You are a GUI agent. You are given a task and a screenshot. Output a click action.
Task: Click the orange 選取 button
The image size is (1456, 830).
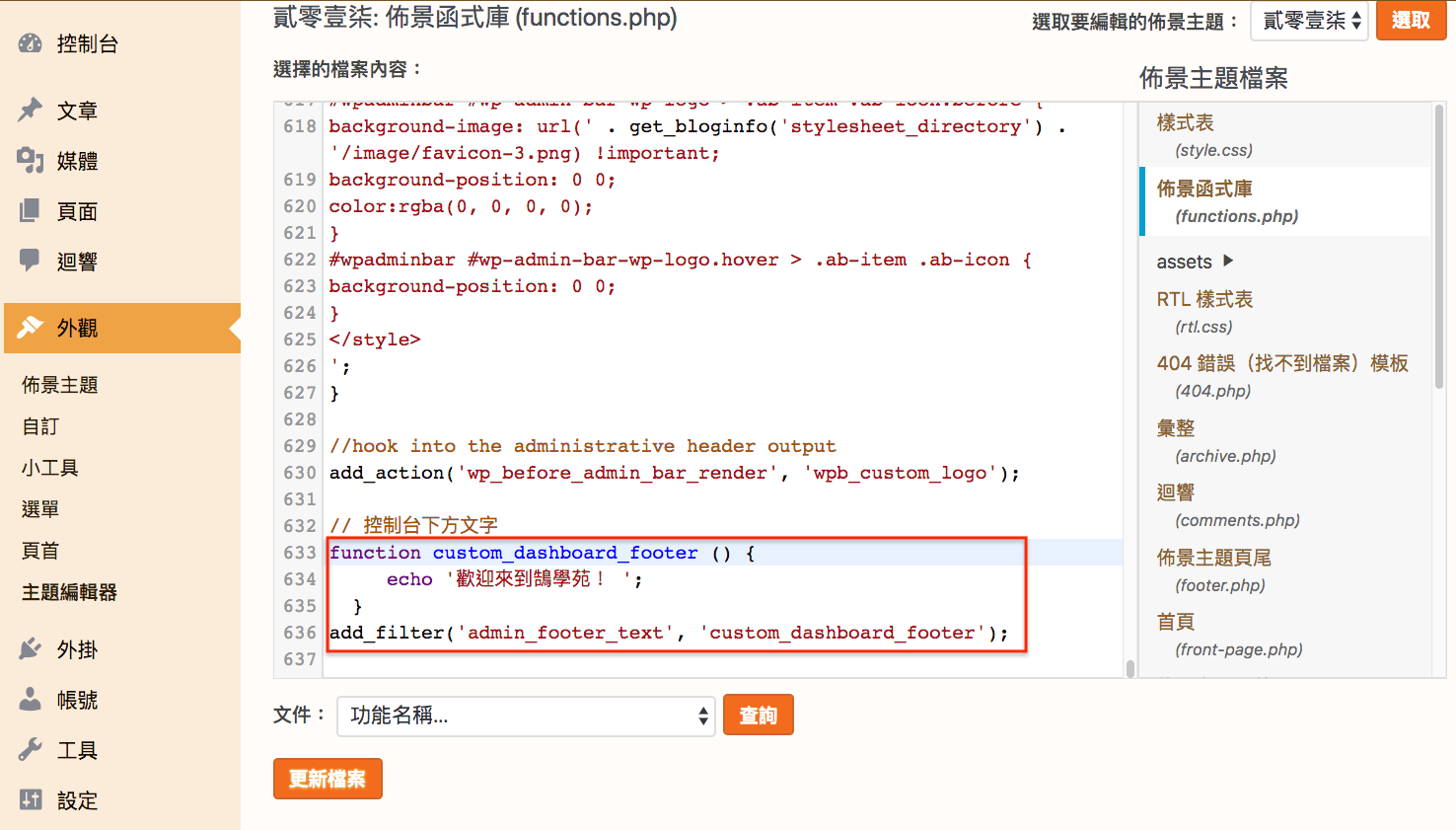pyautogui.click(x=1412, y=21)
